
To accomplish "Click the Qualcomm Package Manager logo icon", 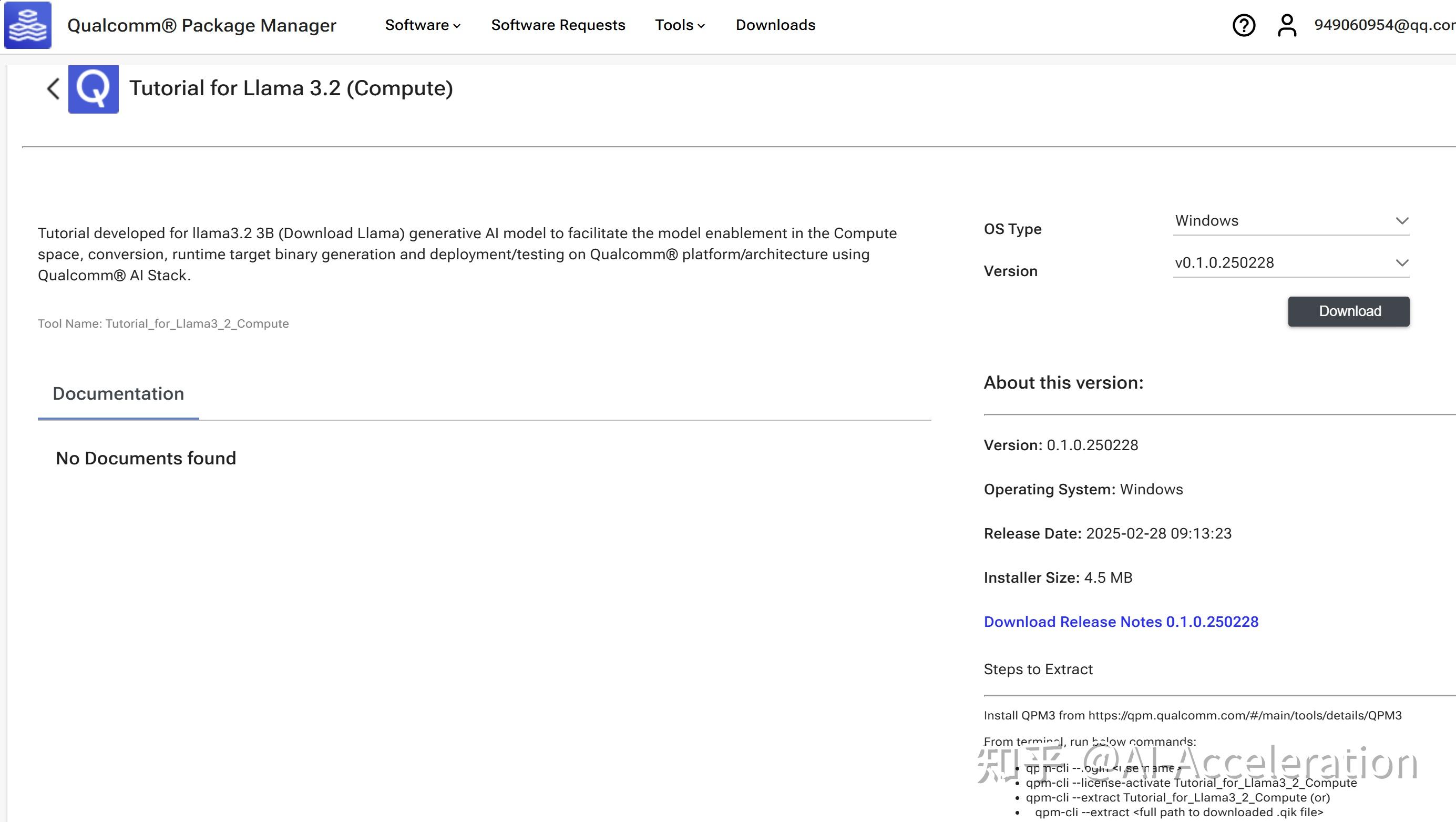I will tap(28, 25).
